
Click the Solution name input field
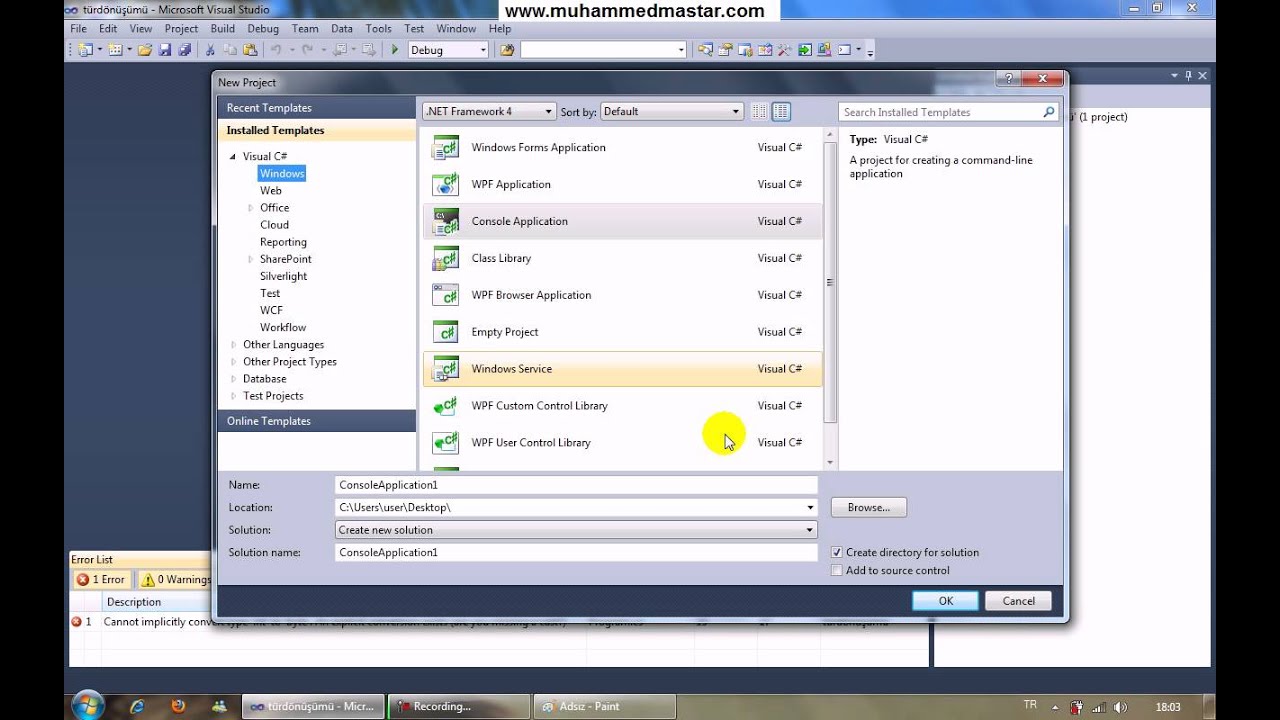pos(576,552)
